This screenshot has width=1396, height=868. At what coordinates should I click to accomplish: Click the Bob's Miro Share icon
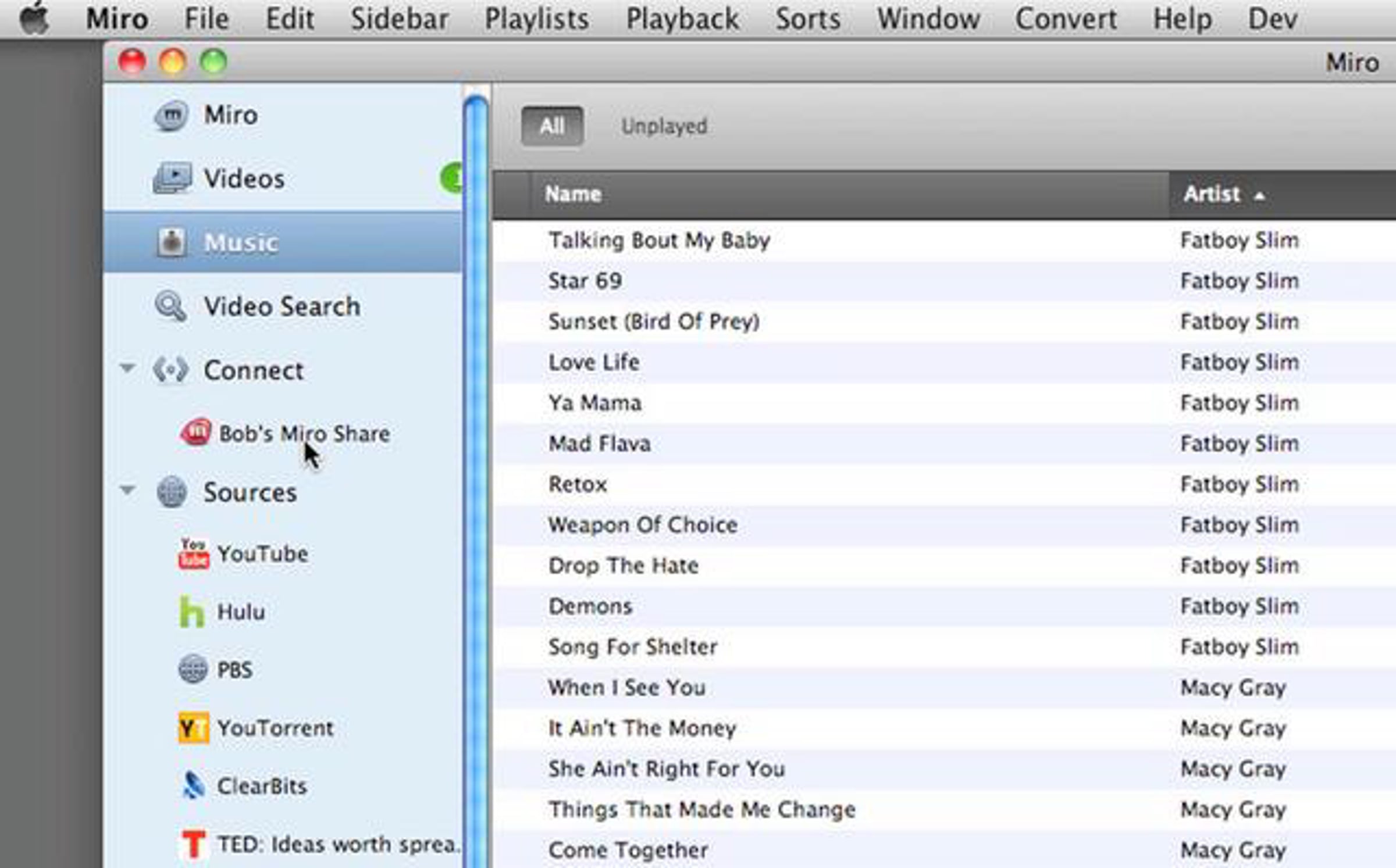[196, 433]
